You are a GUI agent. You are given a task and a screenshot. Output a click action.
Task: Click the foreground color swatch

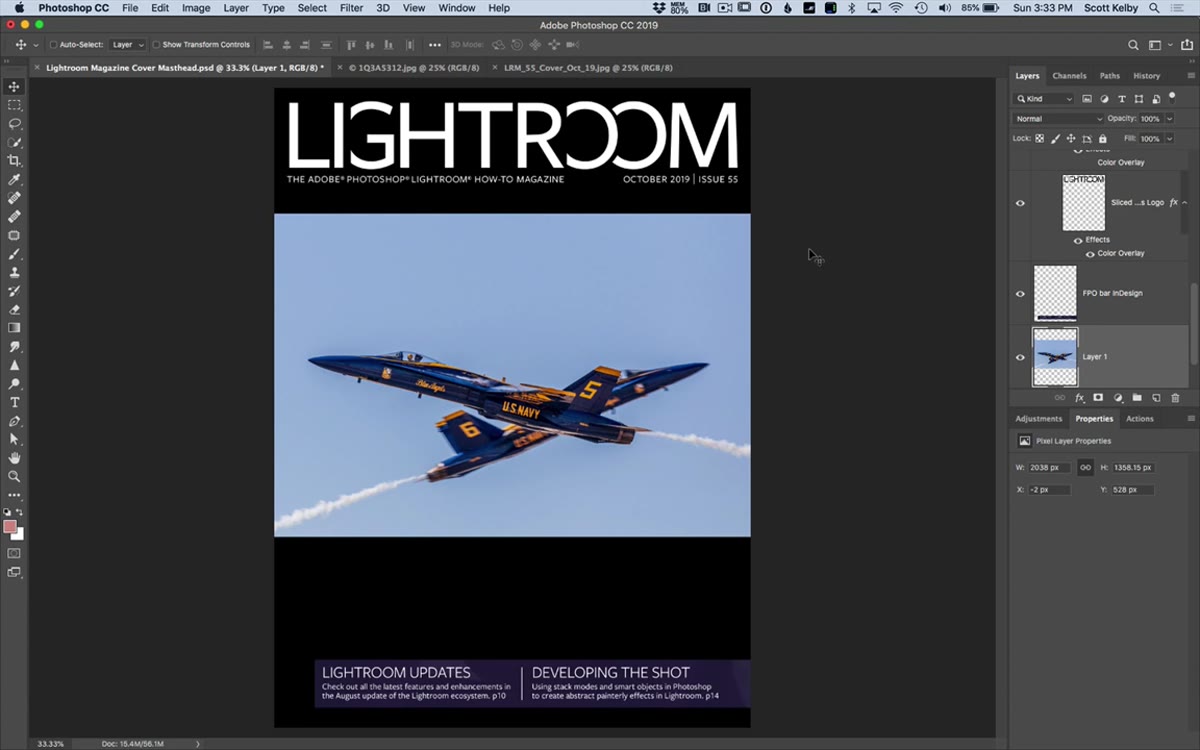click(10, 526)
